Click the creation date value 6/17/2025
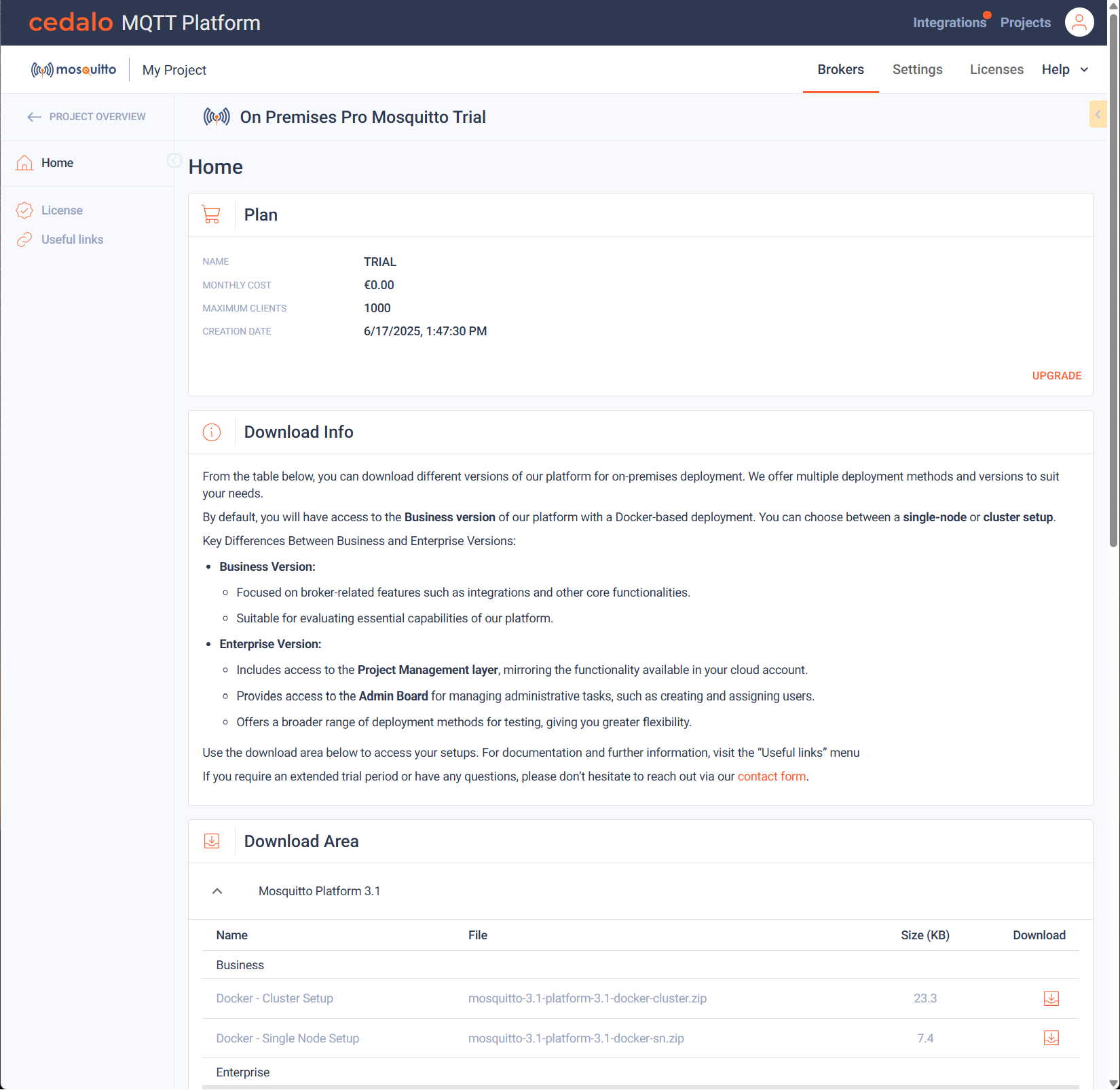 click(x=425, y=331)
